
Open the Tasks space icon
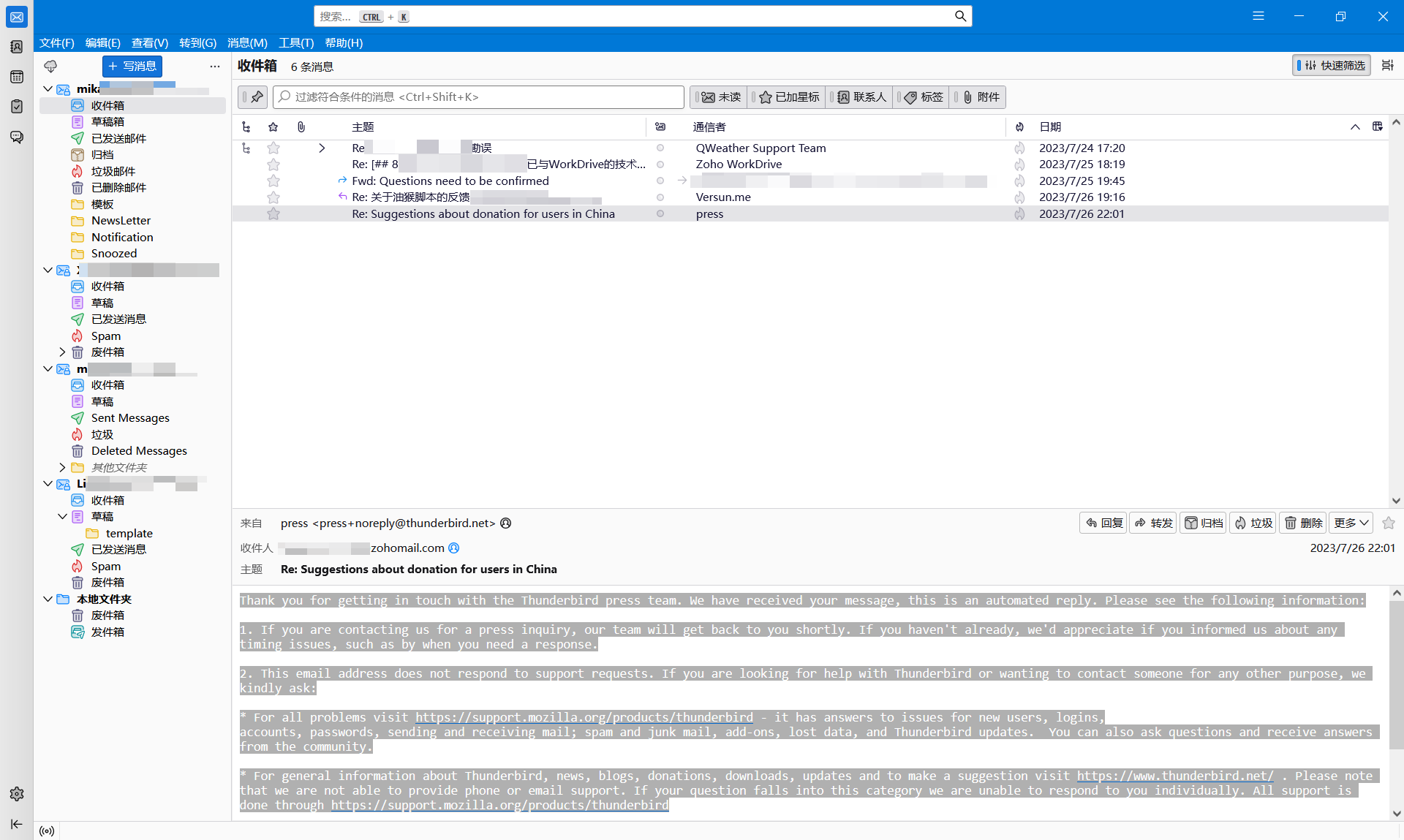16,107
